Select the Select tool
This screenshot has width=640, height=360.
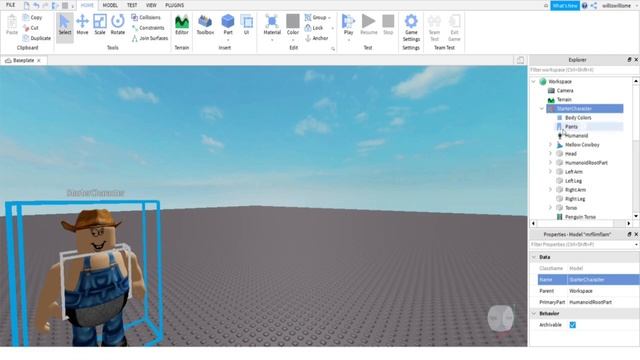(x=64, y=24)
